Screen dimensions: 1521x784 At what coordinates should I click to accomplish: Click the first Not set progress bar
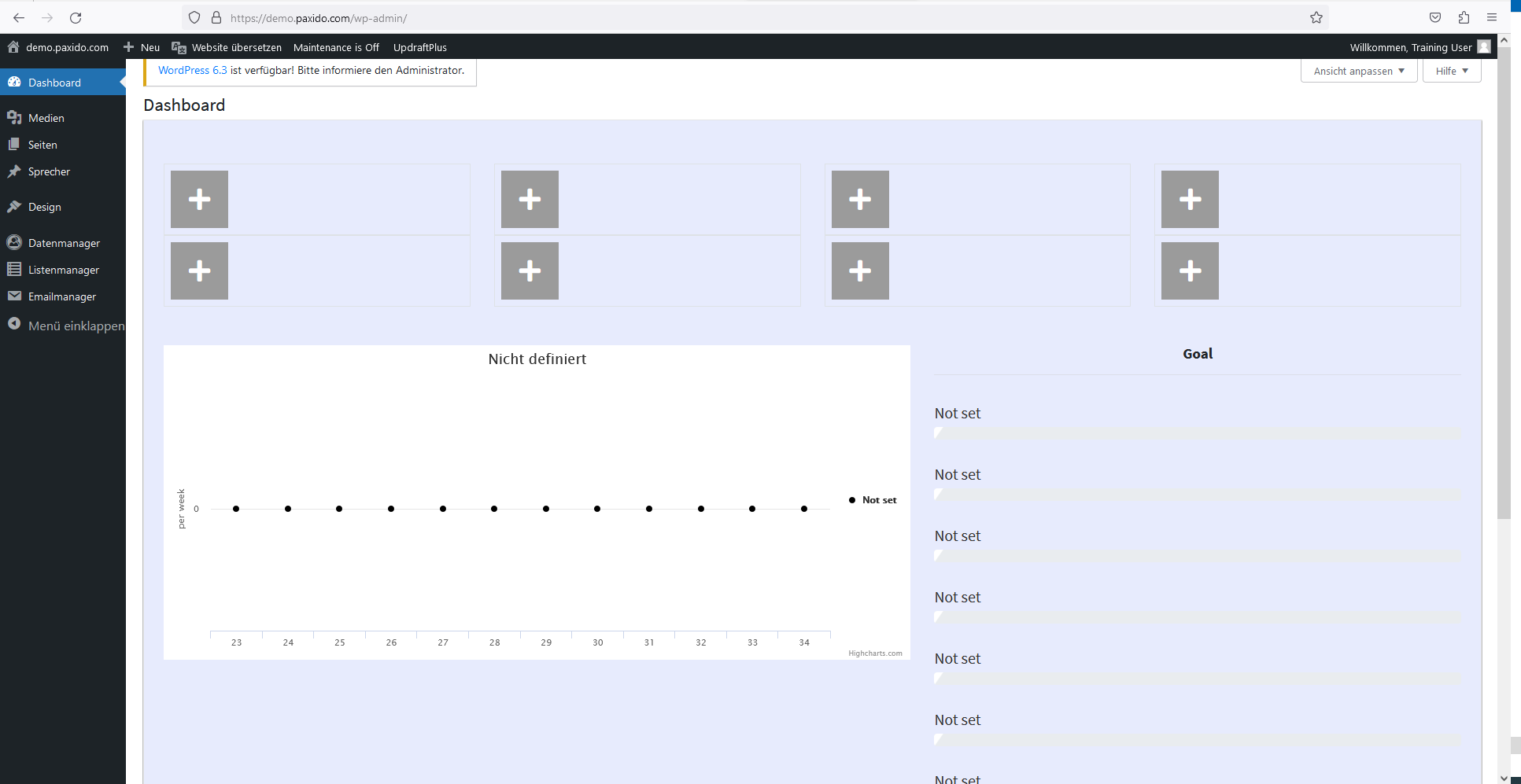[1197, 433]
